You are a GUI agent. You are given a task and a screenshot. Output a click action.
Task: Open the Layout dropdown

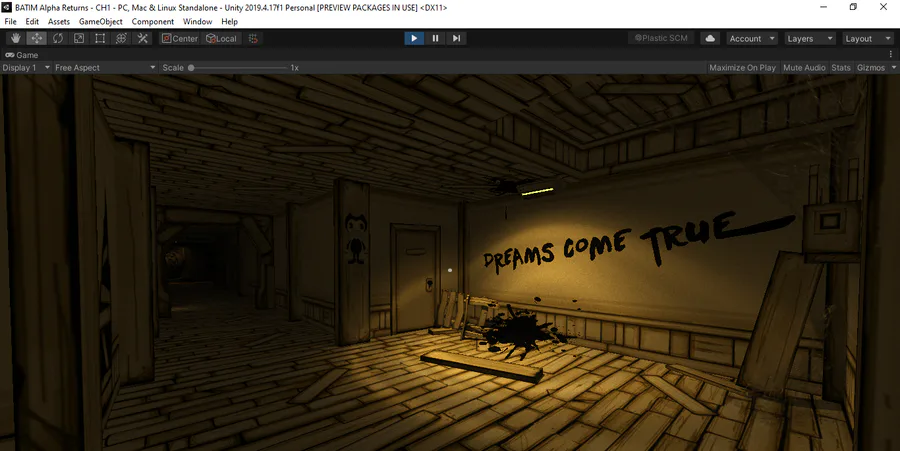point(868,38)
